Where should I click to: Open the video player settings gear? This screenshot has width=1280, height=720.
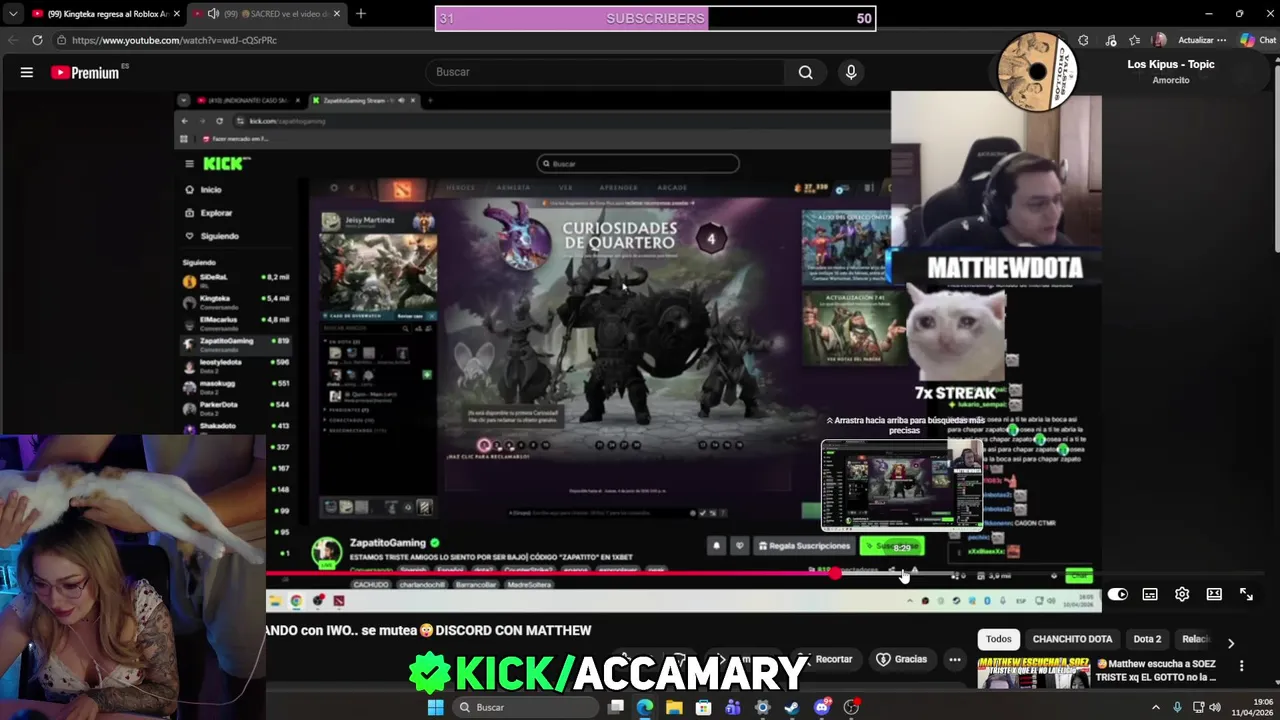pyautogui.click(x=1182, y=594)
